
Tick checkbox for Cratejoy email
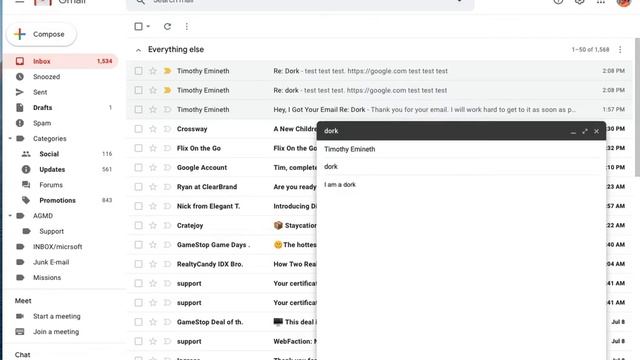(x=139, y=225)
